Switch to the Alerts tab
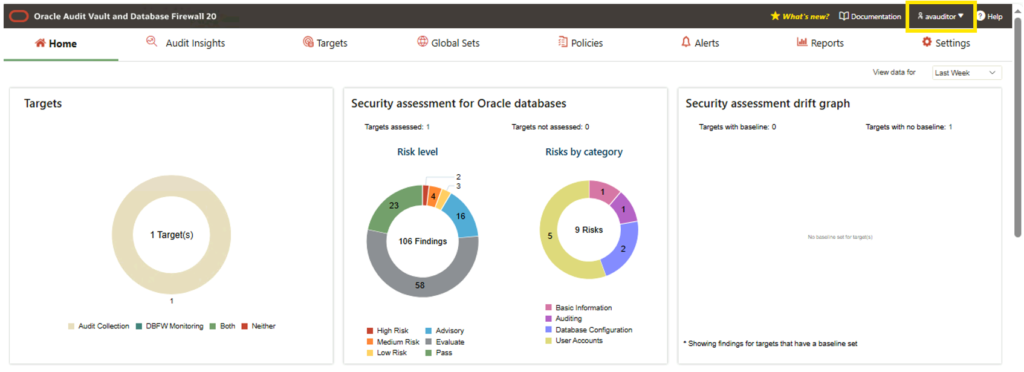1024x372 pixels. tap(700, 44)
